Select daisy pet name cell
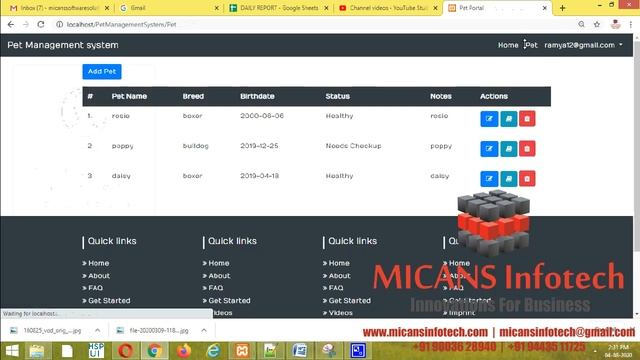640x360 pixels. 121,176
